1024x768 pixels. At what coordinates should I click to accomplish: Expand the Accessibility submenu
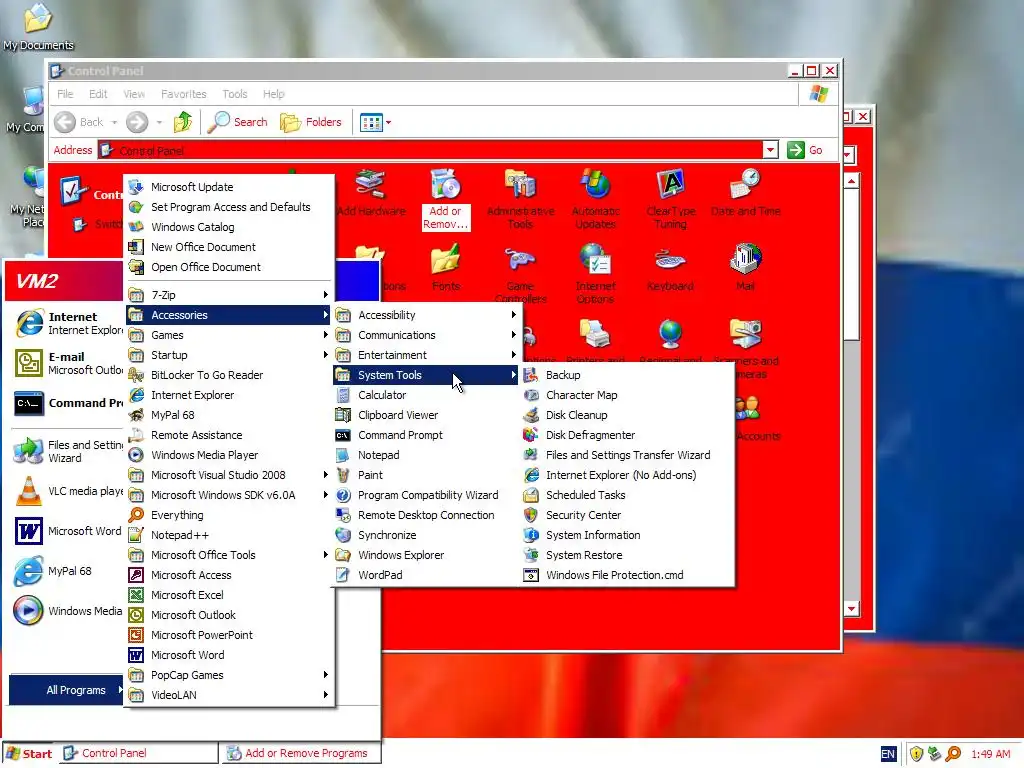click(426, 315)
